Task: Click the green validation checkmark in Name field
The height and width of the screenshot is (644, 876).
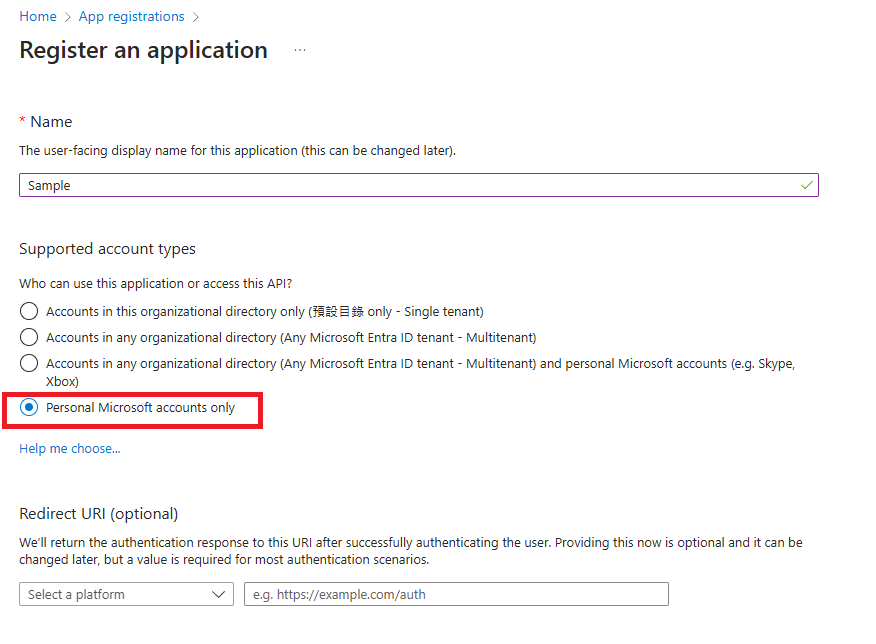Action: pyautogui.click(x=806, y=185)
